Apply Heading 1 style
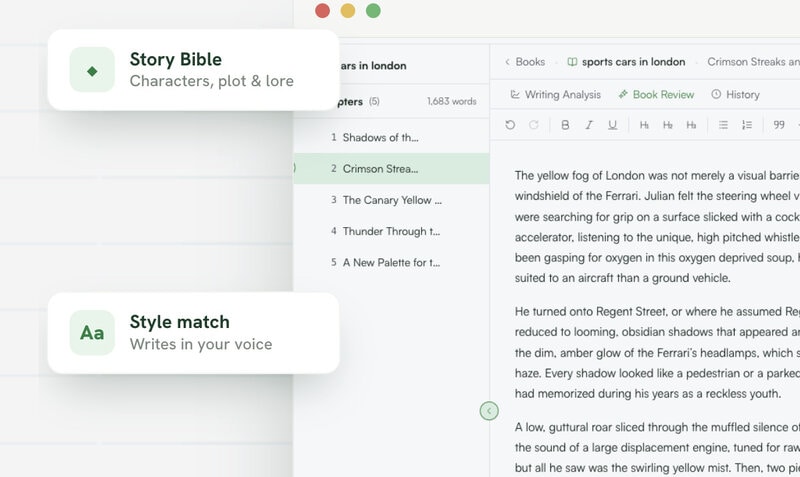 click(644, 125)
